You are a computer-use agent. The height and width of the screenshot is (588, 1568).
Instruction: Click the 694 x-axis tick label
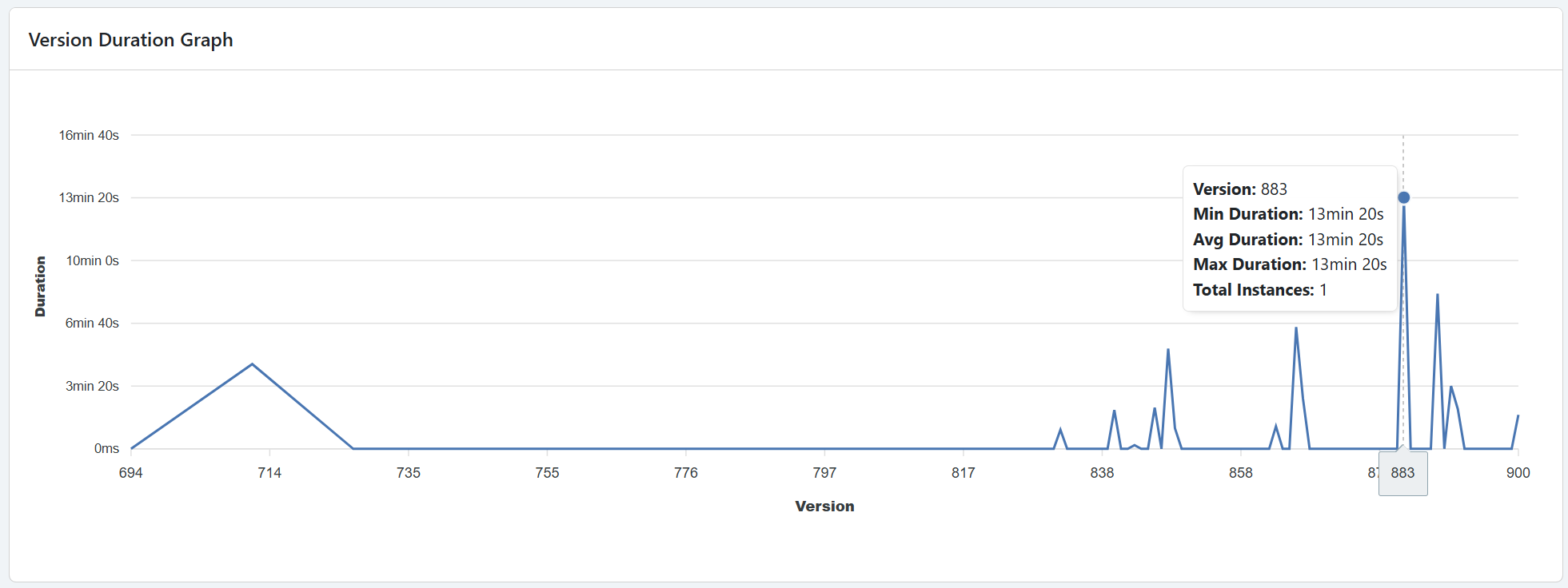(131, 473)
